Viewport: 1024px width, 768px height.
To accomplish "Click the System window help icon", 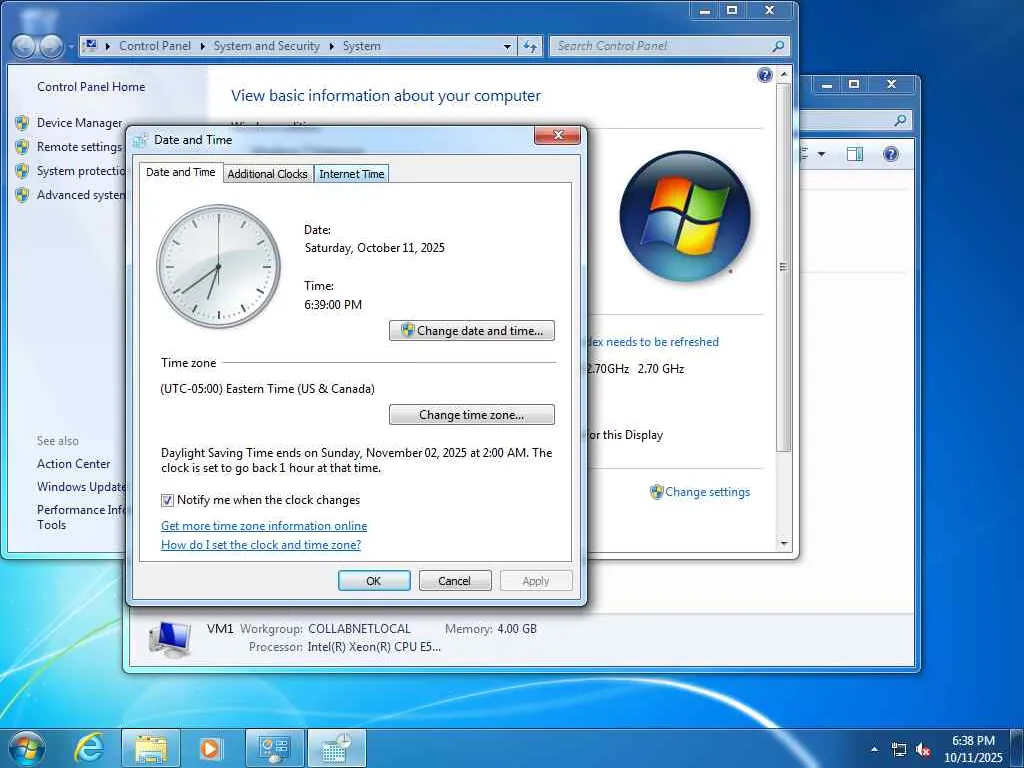I will [765, 75].
